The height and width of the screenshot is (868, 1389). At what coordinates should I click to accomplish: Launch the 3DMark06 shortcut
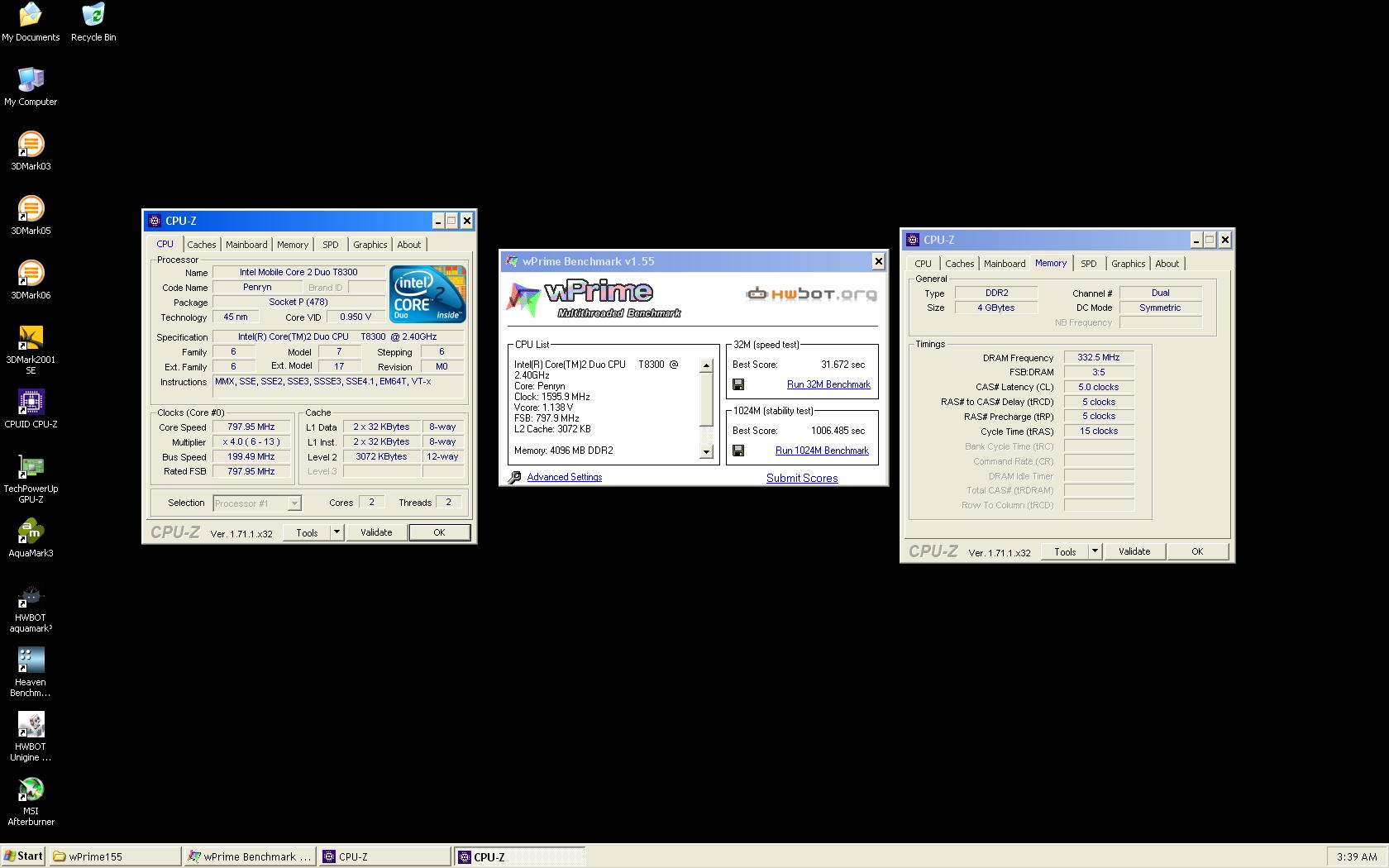[x=31, y=279]
